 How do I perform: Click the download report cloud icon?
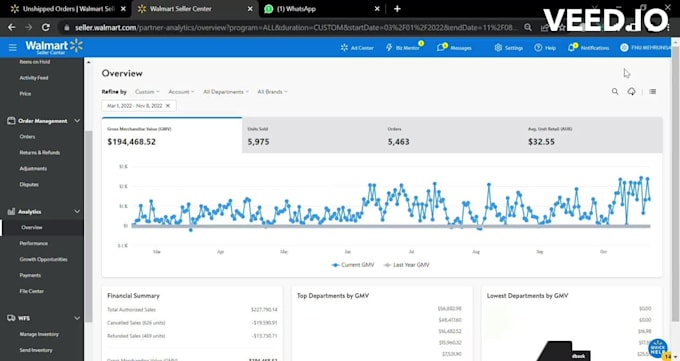click(x=631, y=92)
